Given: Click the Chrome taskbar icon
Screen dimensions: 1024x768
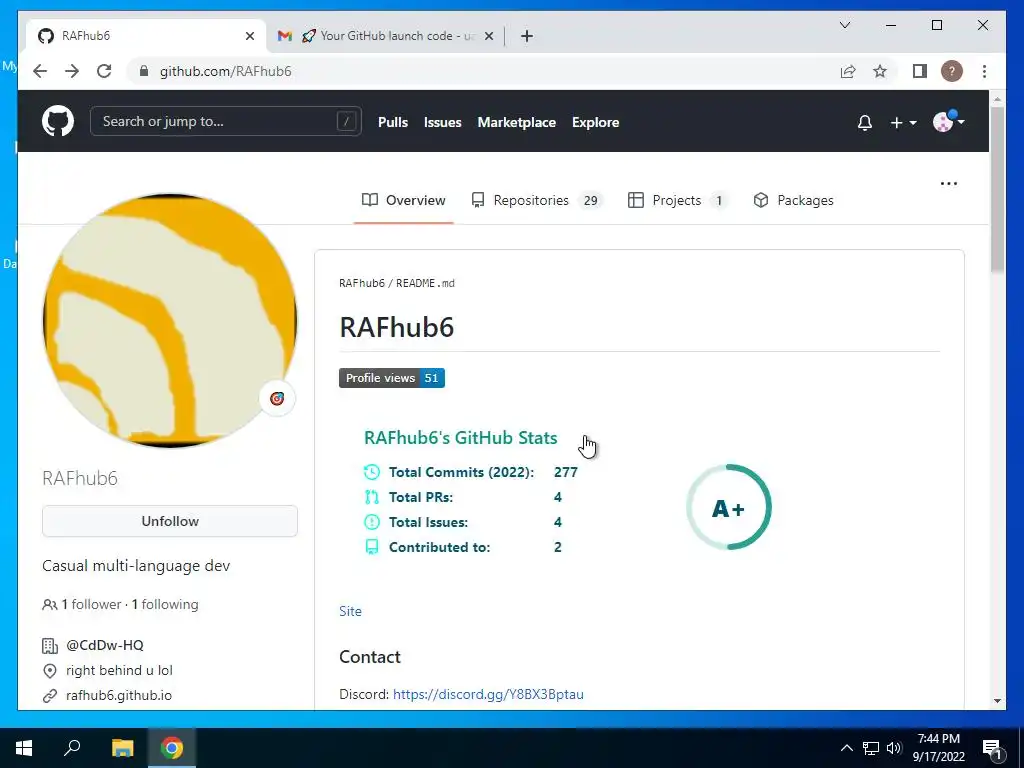Looking at the screenshot, I should coord(172,748).
